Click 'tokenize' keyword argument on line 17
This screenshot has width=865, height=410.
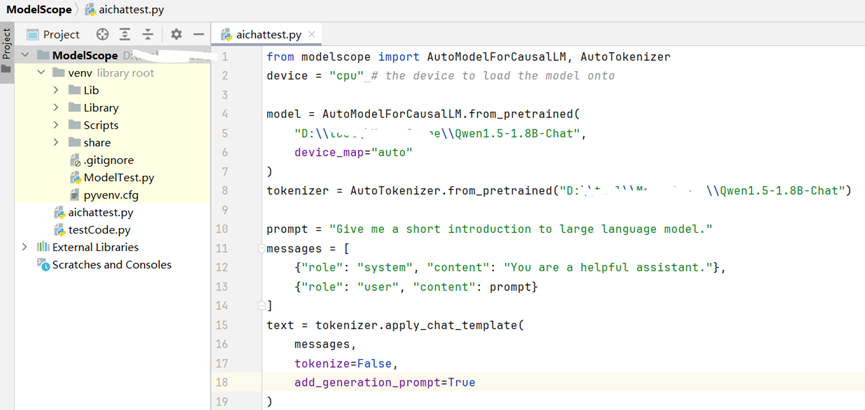(322, 364)
